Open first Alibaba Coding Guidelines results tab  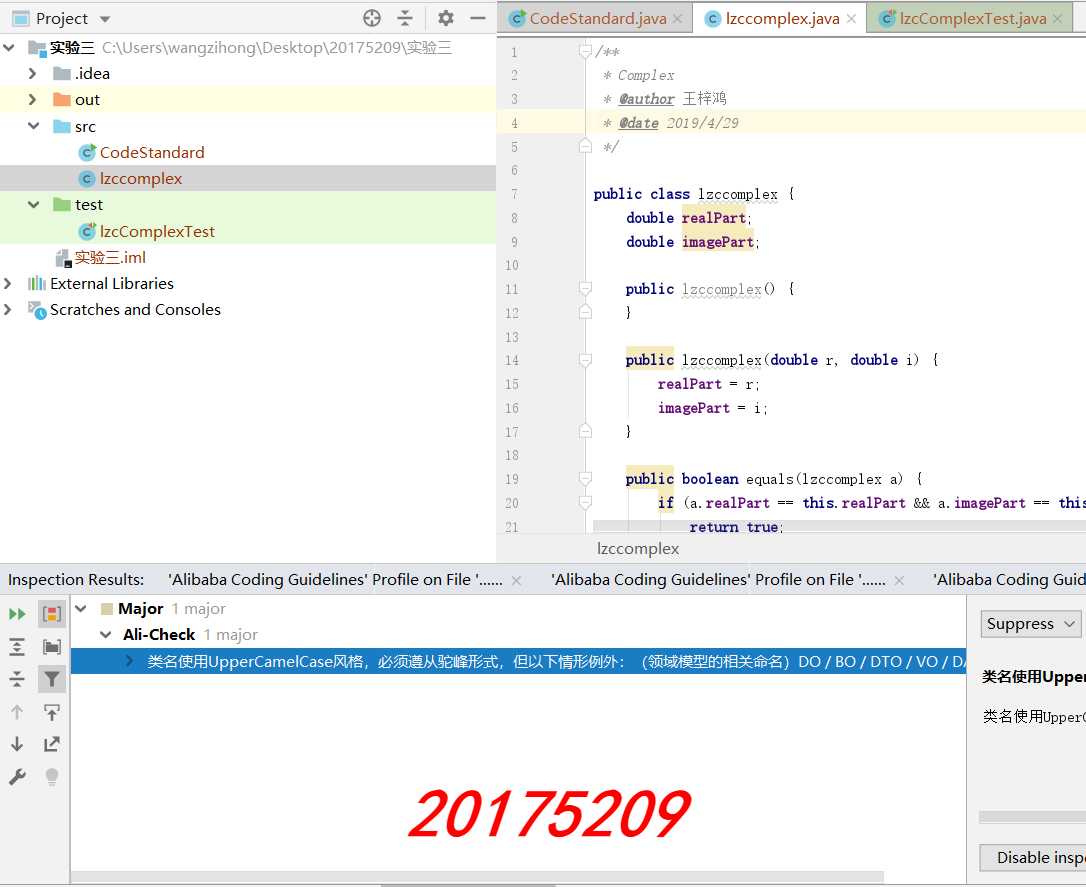tap(335, 580)
